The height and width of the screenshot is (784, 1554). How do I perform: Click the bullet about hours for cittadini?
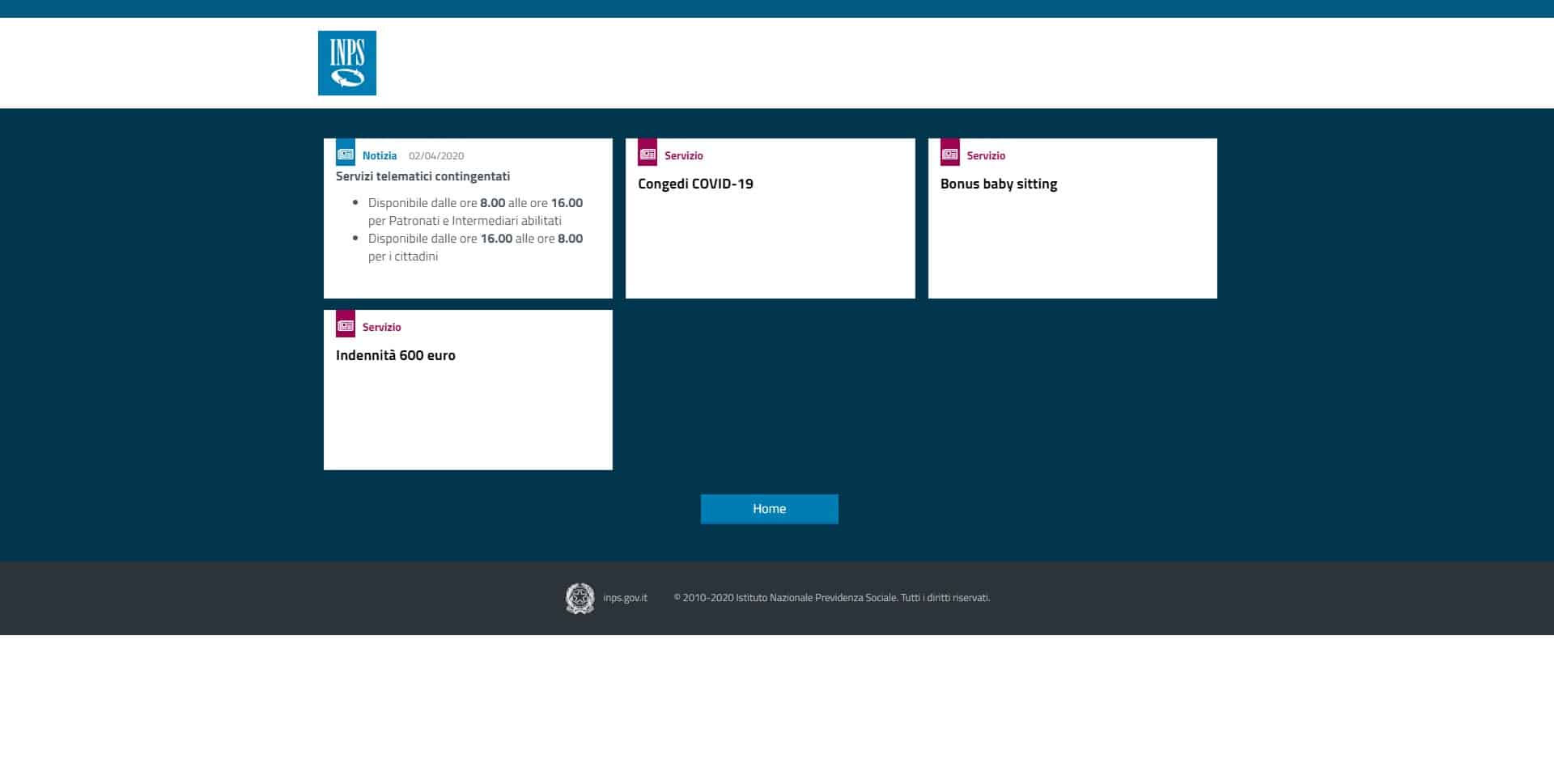[x=474, y=248]
